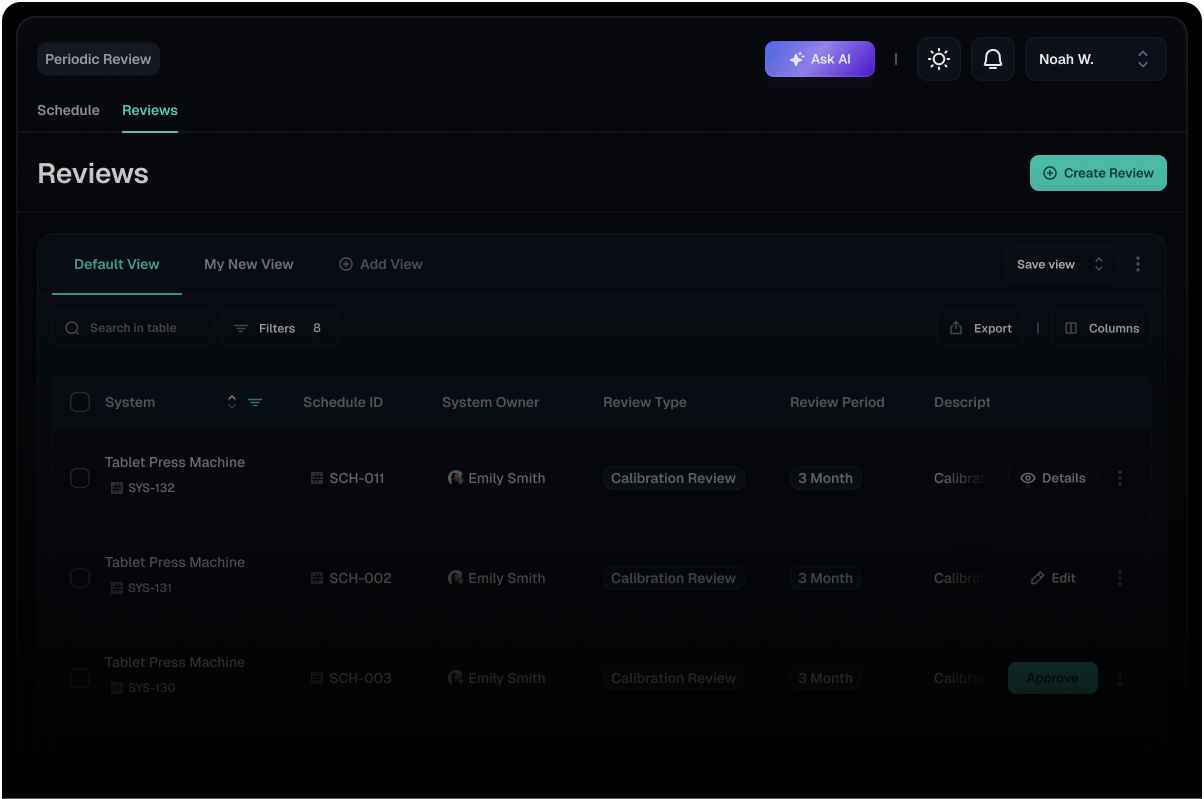Switch to the Schedule tab

tap(68, 110)
